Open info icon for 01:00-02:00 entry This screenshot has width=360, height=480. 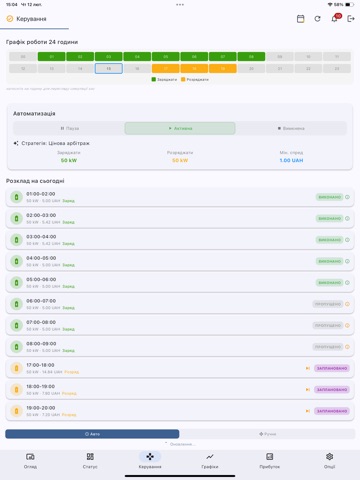point(347,197)
